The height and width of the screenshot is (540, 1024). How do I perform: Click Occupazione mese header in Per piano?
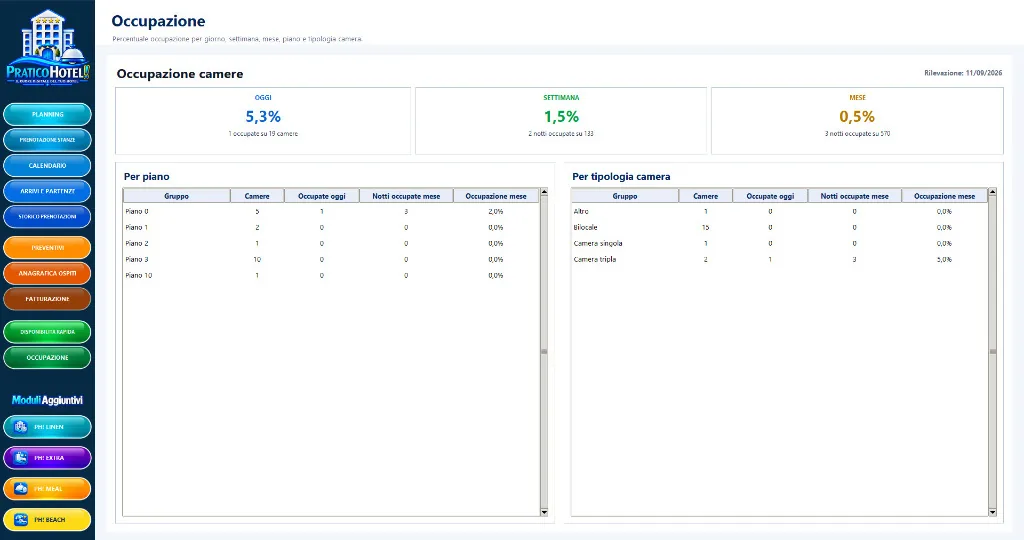point(496,196)
